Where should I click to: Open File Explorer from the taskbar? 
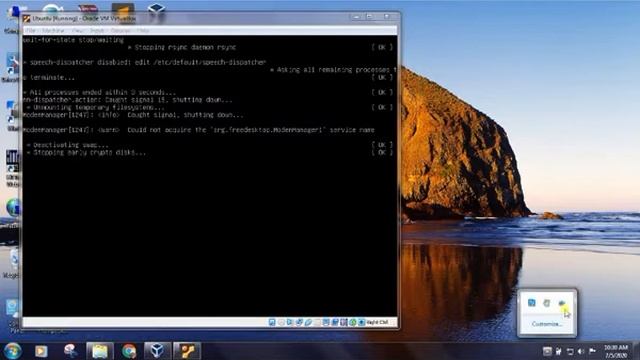100,351
